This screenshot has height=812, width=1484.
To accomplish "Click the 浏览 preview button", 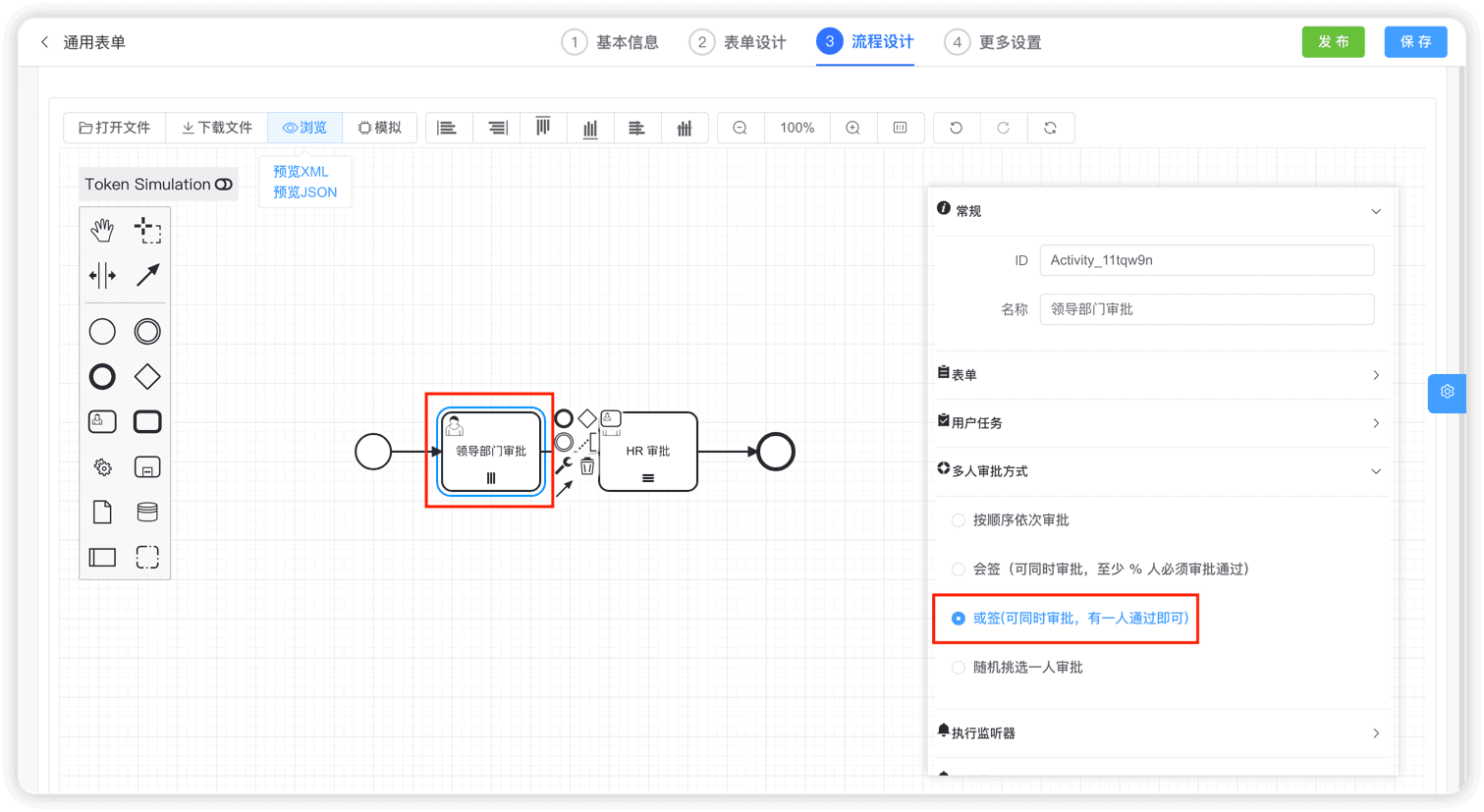I will pyautogui.click(x=305, y=128).
